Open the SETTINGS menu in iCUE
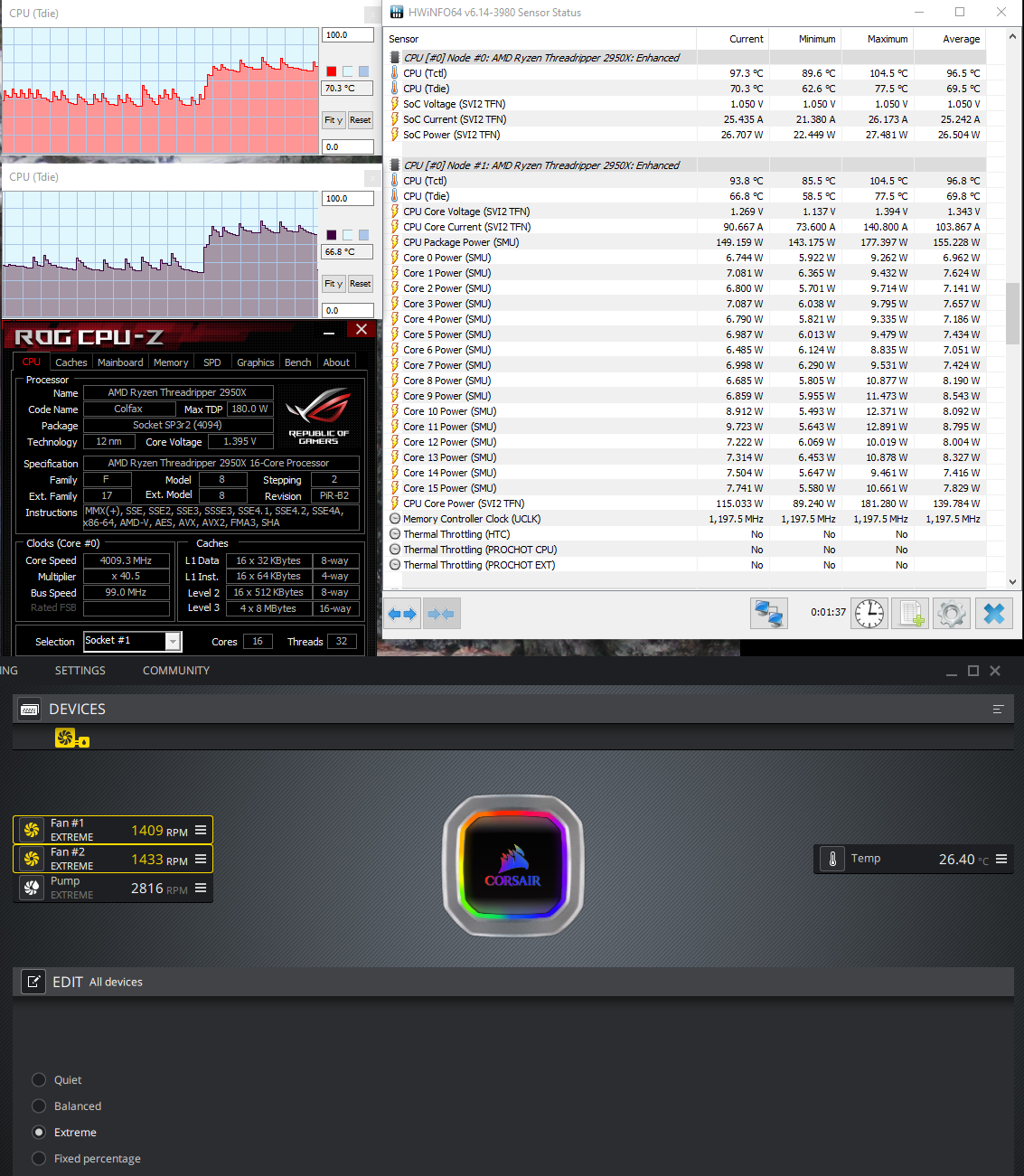Image resolution: width=1024 pixels, height=1176 pixels. point(80,671)
